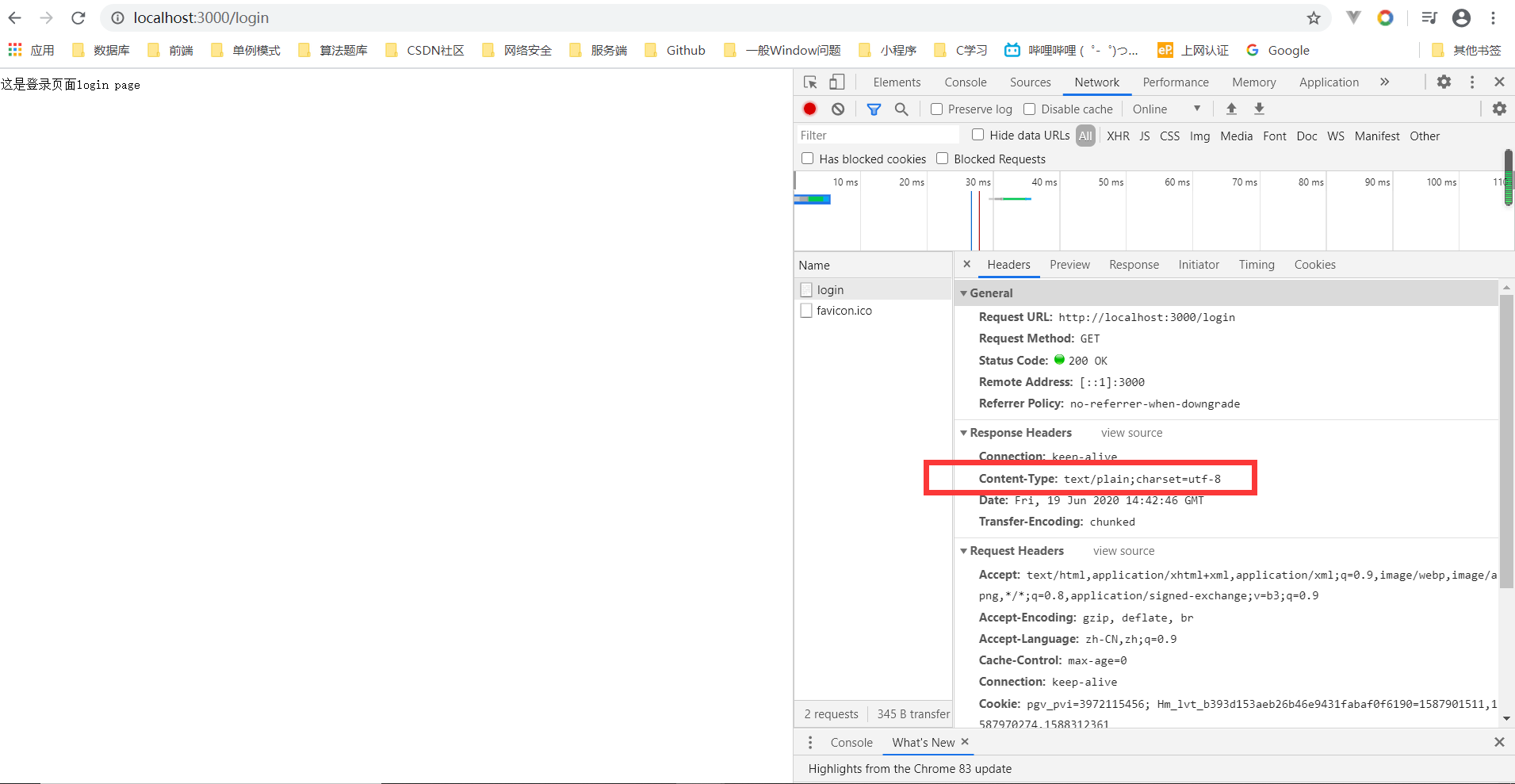The height and width of the screenshot is (784, 1515).
Task: Open the Chrome profile avatar menu
Action: point(1461,17)
